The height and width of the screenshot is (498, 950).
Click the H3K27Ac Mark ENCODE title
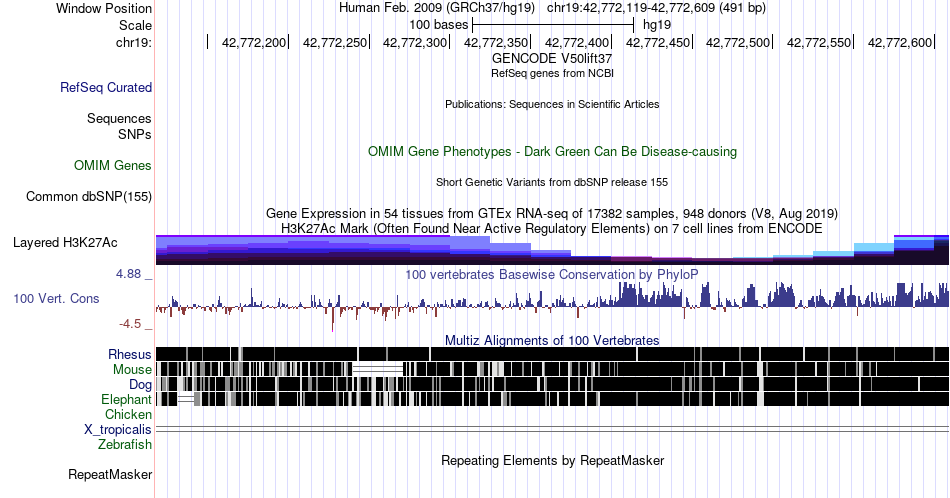click(x=552, y=228)
